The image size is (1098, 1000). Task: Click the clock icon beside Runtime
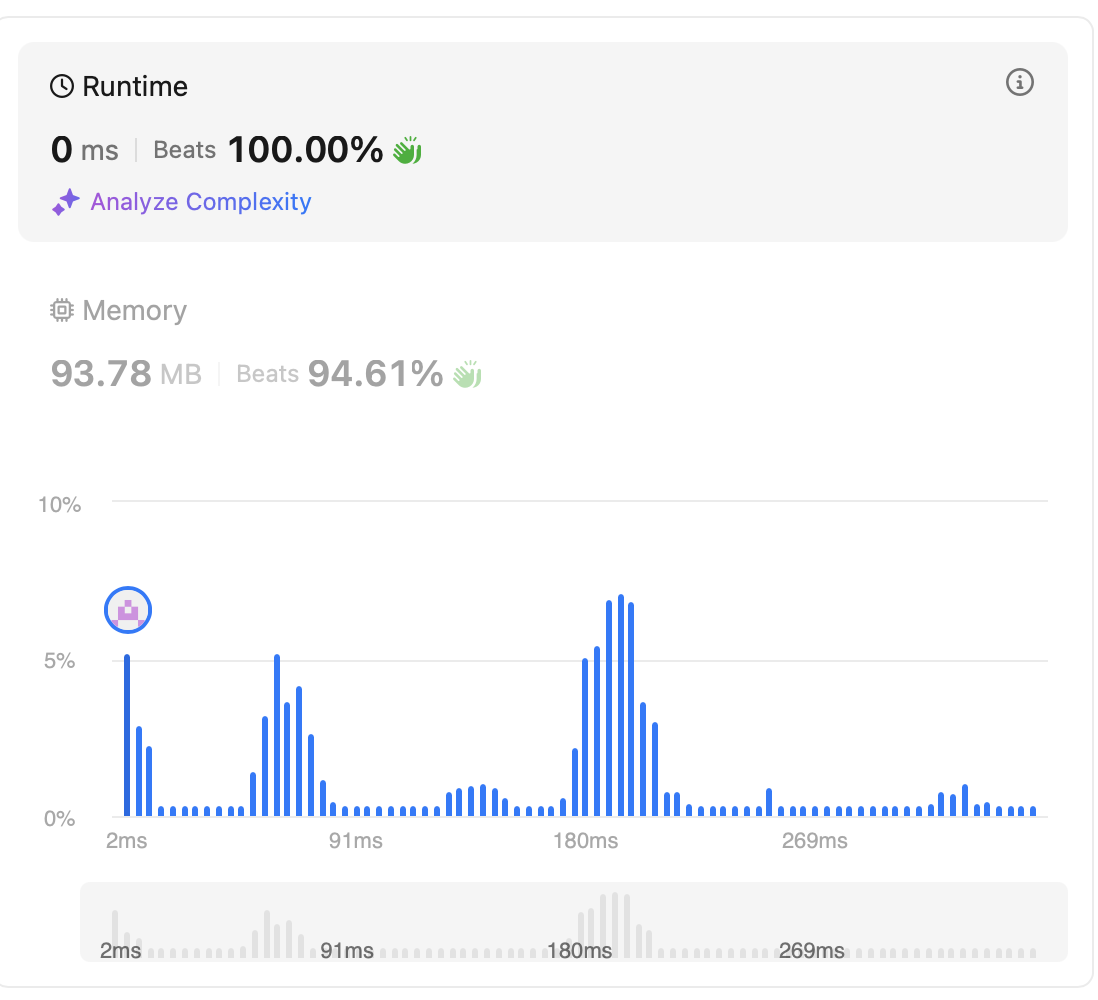point(62,87)
